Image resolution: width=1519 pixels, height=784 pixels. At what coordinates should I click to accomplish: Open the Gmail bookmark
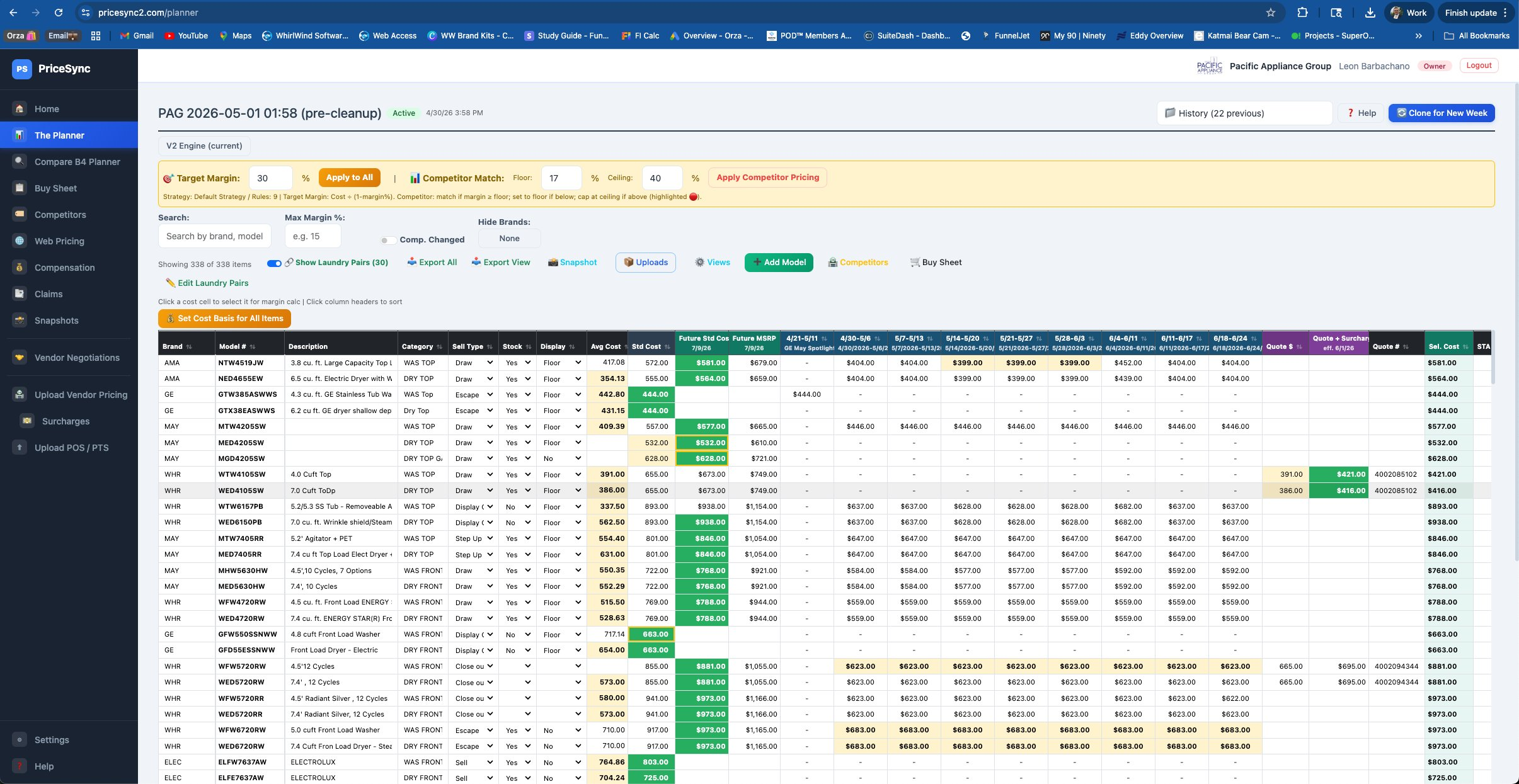137,36
